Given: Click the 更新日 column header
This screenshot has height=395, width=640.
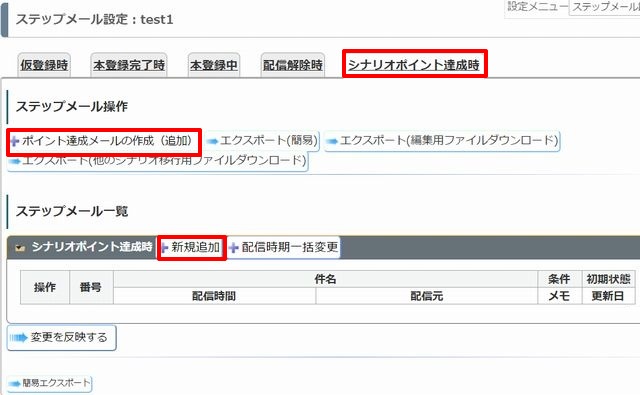Looking at the screenshot, I should [608, 296].
